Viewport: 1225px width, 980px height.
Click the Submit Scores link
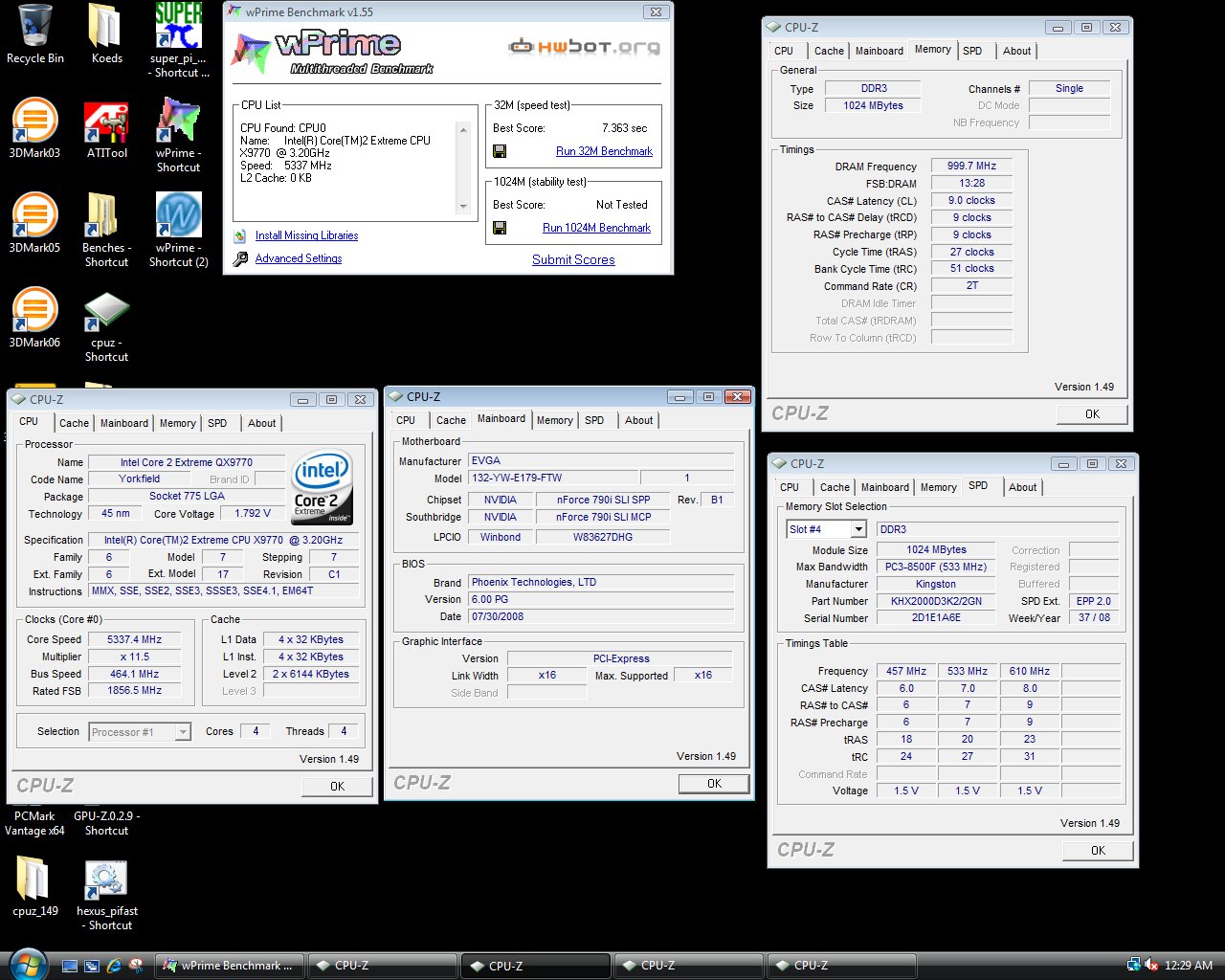pos(573,259)
